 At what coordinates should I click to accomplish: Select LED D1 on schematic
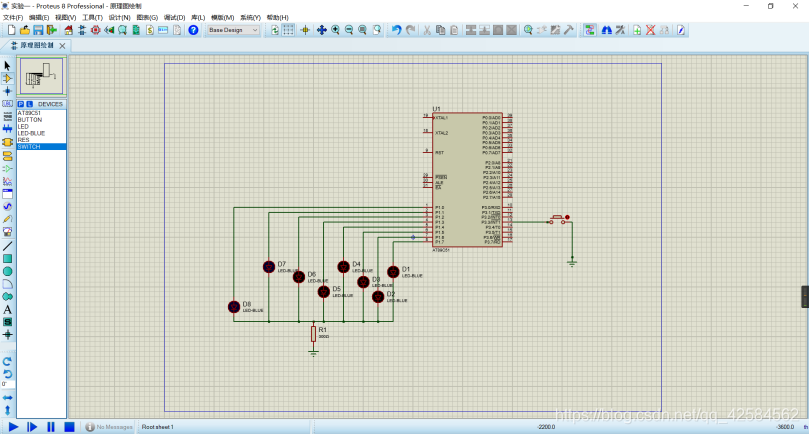[393, 272]
